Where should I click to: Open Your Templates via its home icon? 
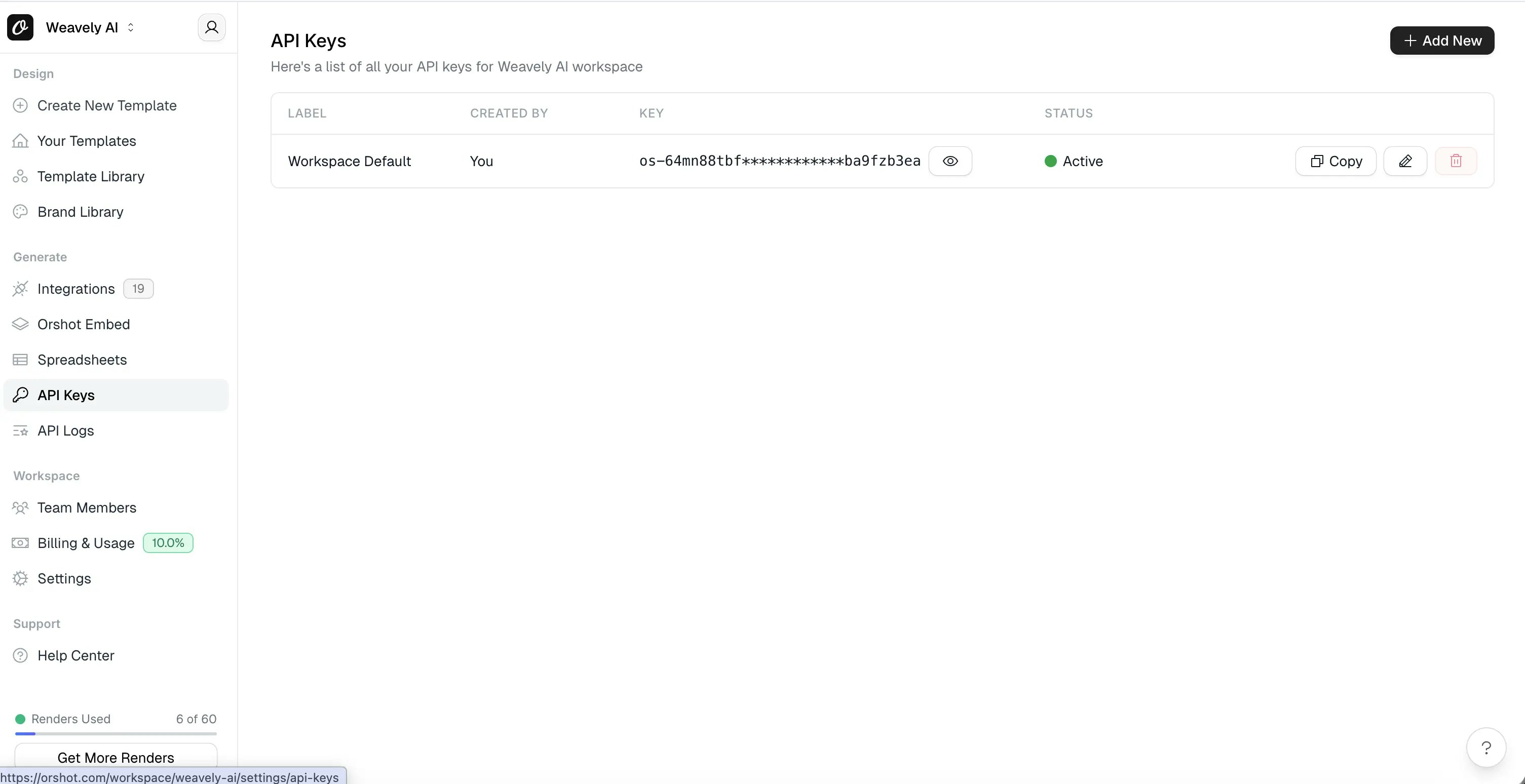[20, 141]
